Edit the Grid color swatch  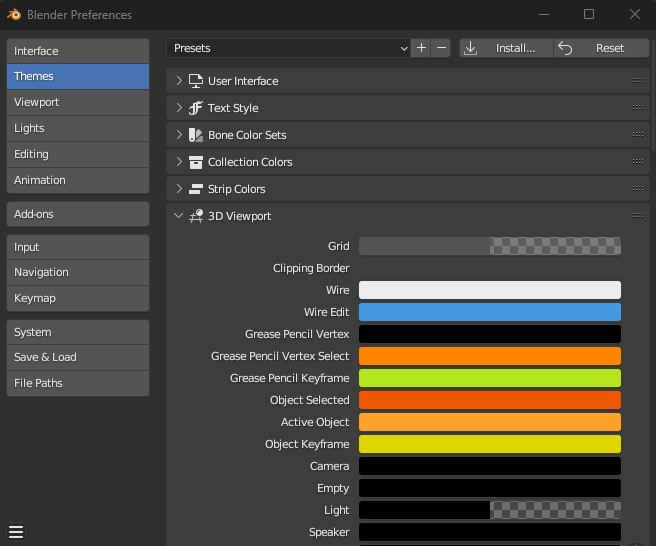pos(489,246)
